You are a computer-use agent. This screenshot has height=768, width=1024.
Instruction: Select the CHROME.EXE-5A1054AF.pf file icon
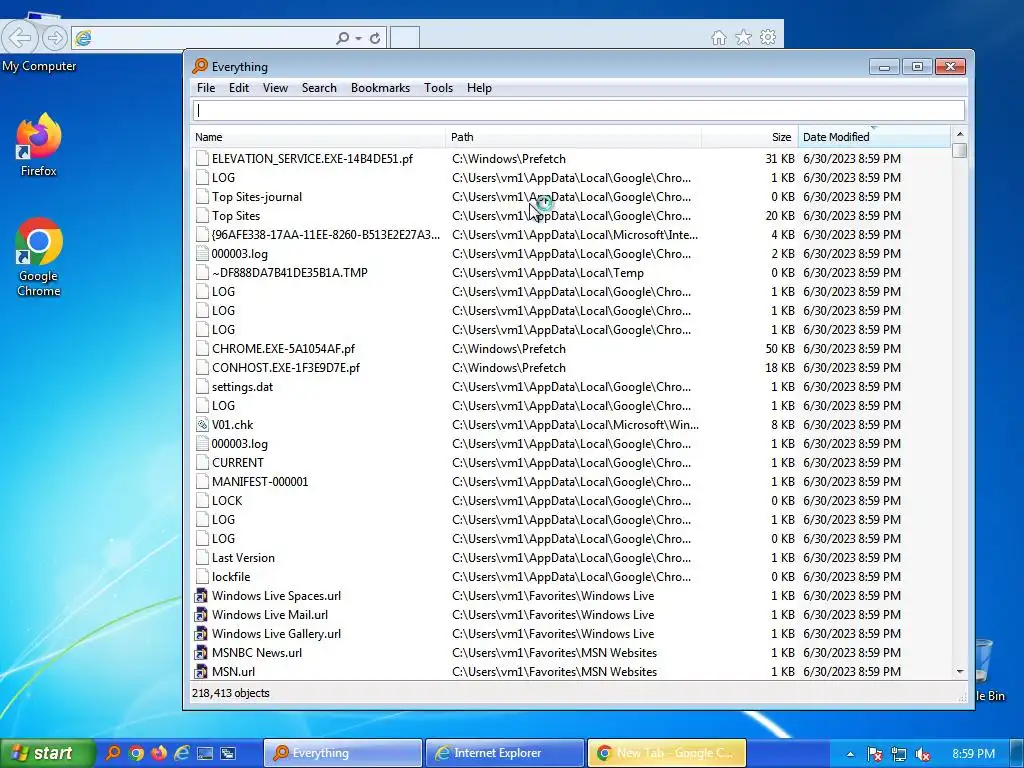pos(202,349)
